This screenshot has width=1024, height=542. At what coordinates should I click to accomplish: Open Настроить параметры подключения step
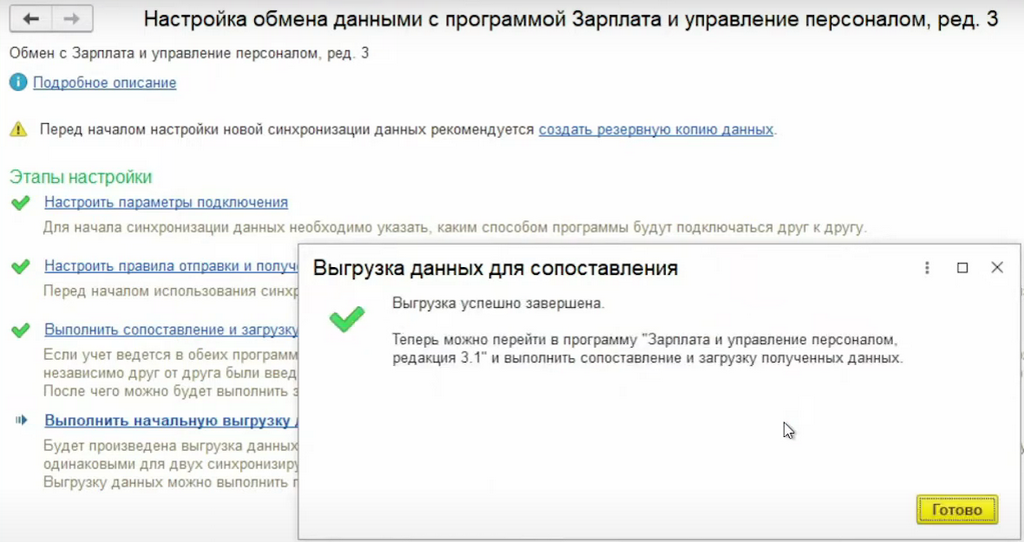[166, 202]
